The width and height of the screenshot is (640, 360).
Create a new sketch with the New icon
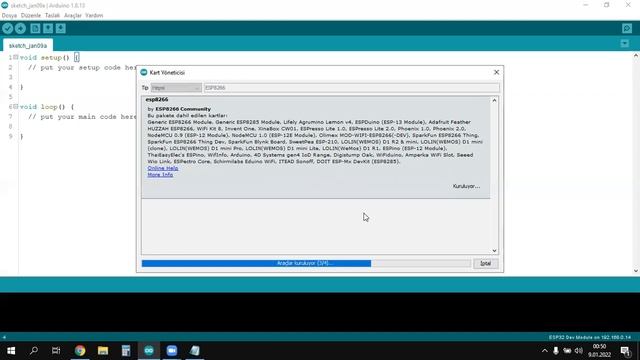35,29
